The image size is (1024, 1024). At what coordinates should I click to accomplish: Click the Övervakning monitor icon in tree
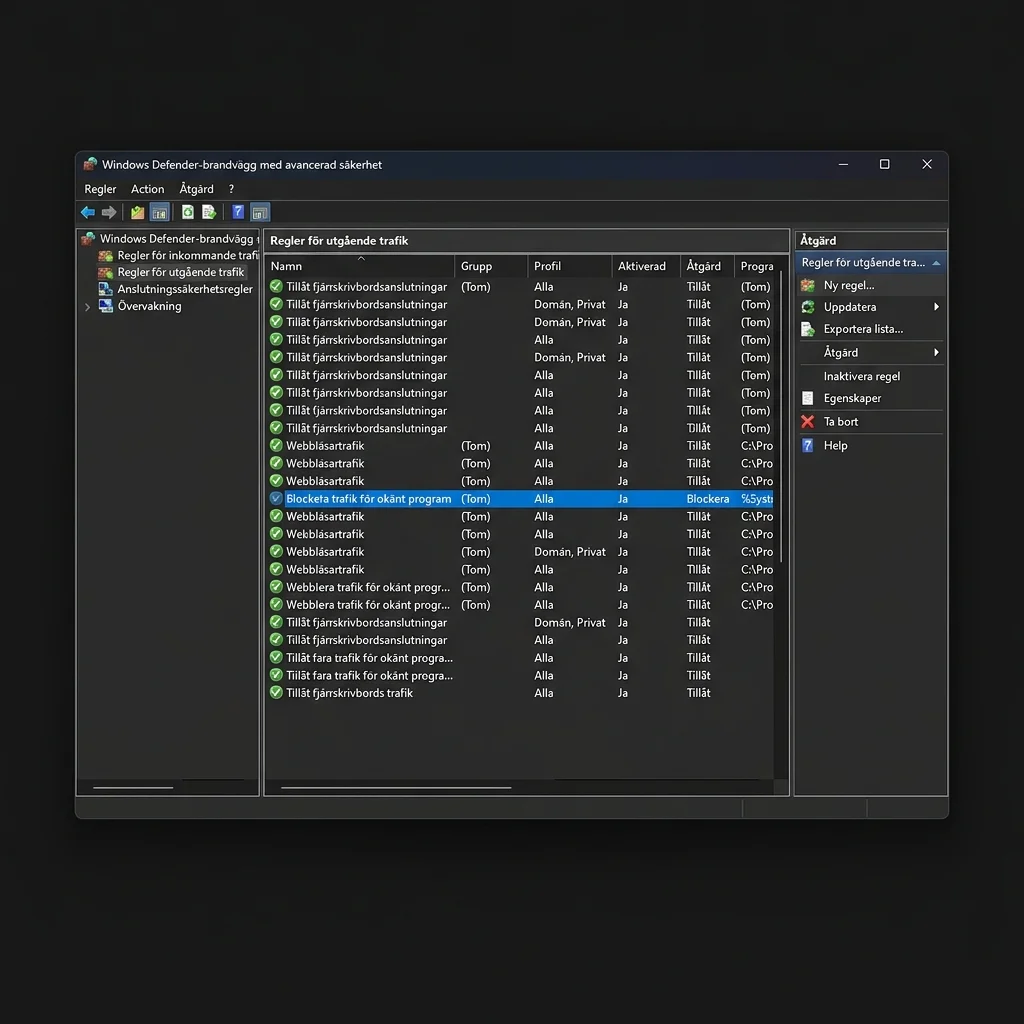[x=106, y=306]
